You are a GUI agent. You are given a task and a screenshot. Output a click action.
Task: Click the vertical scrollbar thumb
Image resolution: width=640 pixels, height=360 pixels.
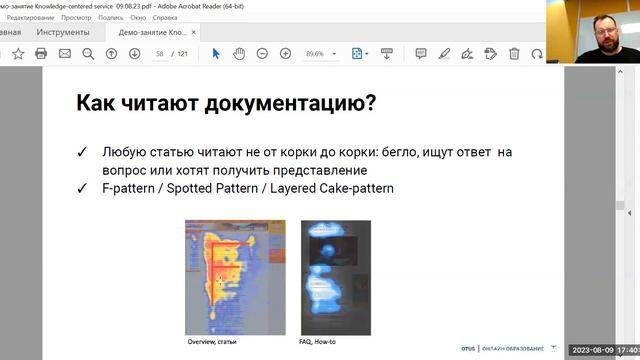620,205
